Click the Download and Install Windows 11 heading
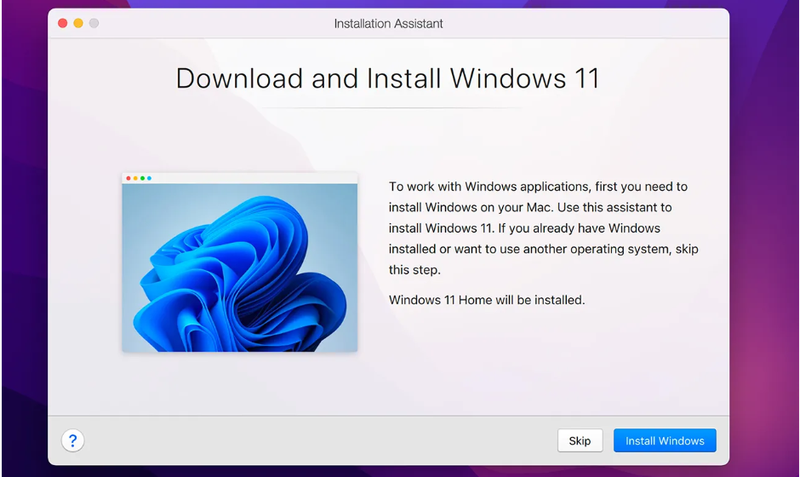The height and width of the screenshot is (477, 800). tap(388, 78)
